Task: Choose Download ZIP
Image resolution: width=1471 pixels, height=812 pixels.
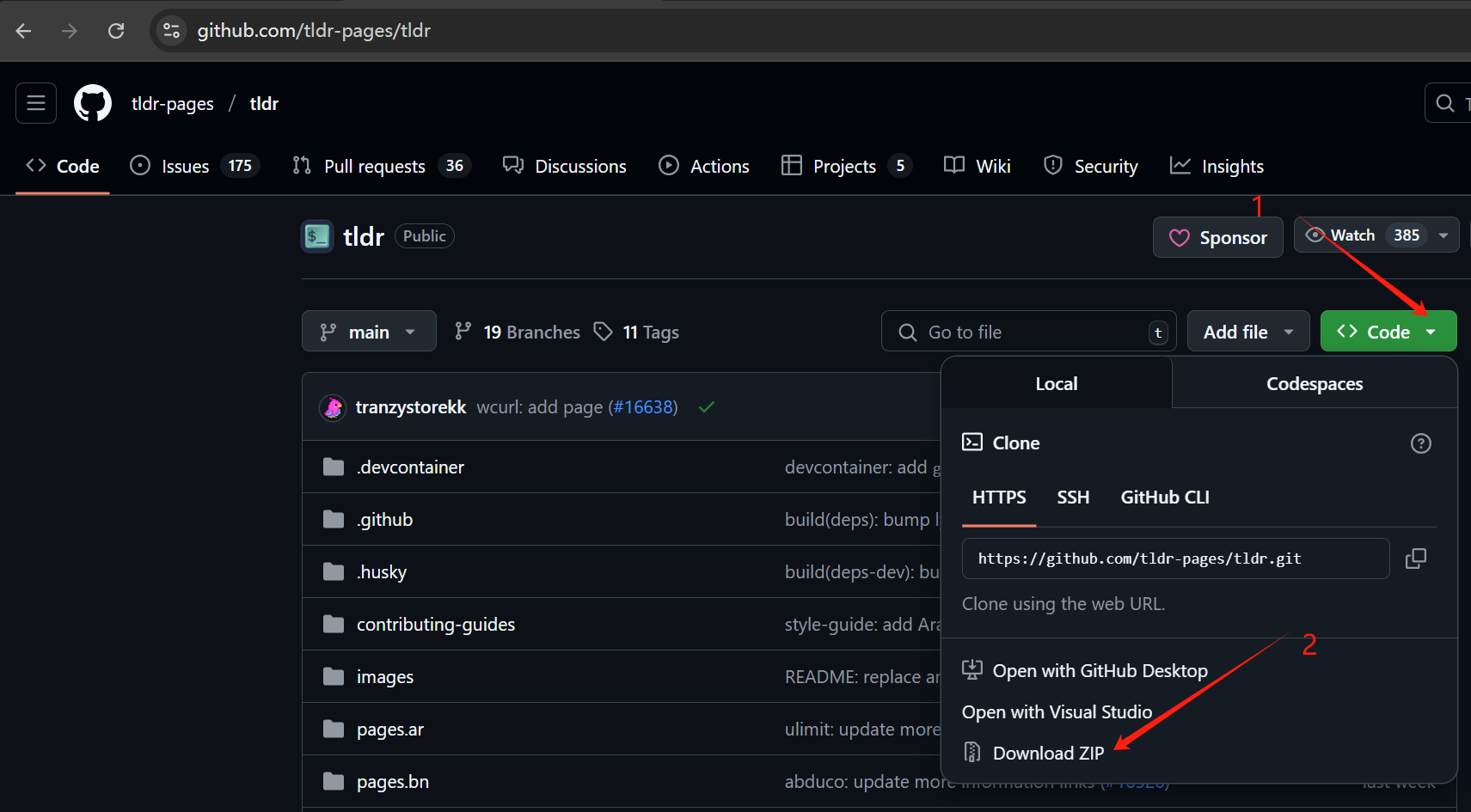Action: pyautogui.click(x=1033, y=753)
